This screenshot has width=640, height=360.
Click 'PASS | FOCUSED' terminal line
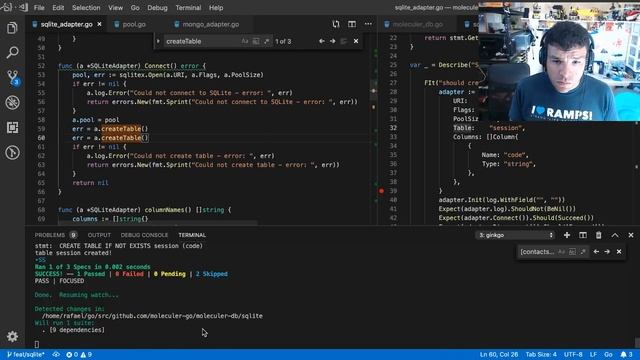(60, 281)
